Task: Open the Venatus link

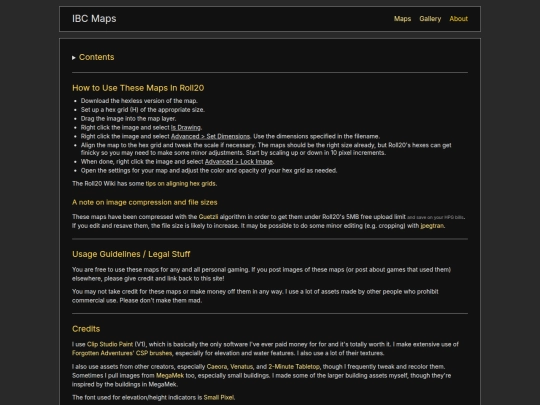Action: pos(241,367)
